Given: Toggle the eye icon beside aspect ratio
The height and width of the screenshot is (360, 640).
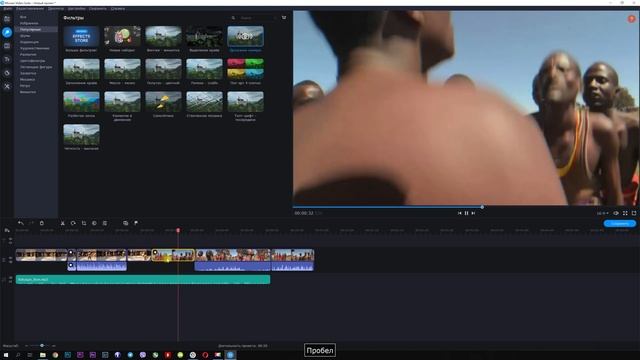Looking at the screenshot, I should pos(616,213).
